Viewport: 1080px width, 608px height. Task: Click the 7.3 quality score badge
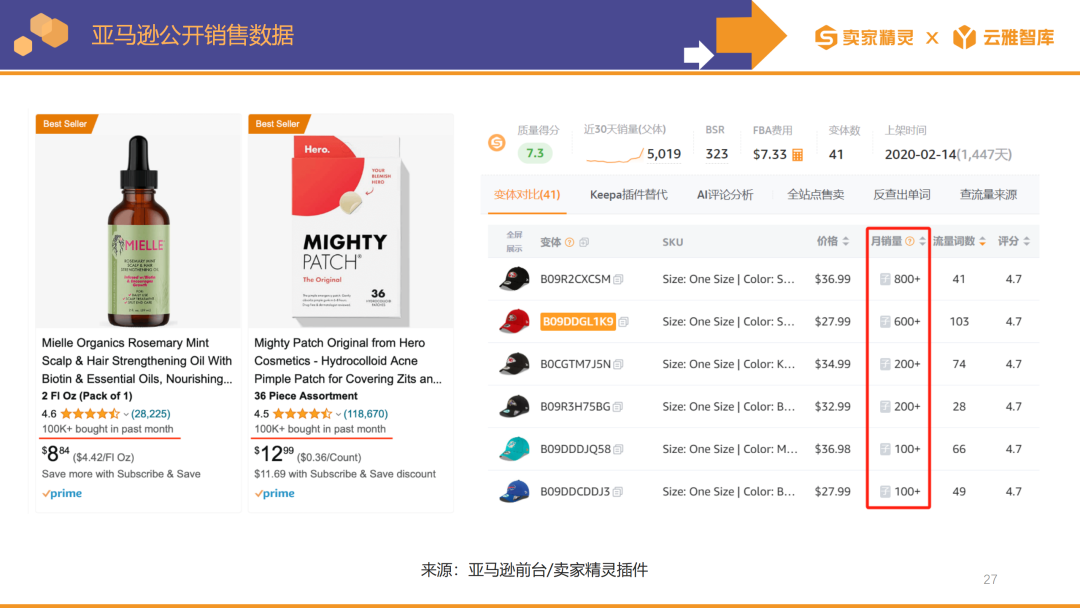click(534, 153)
